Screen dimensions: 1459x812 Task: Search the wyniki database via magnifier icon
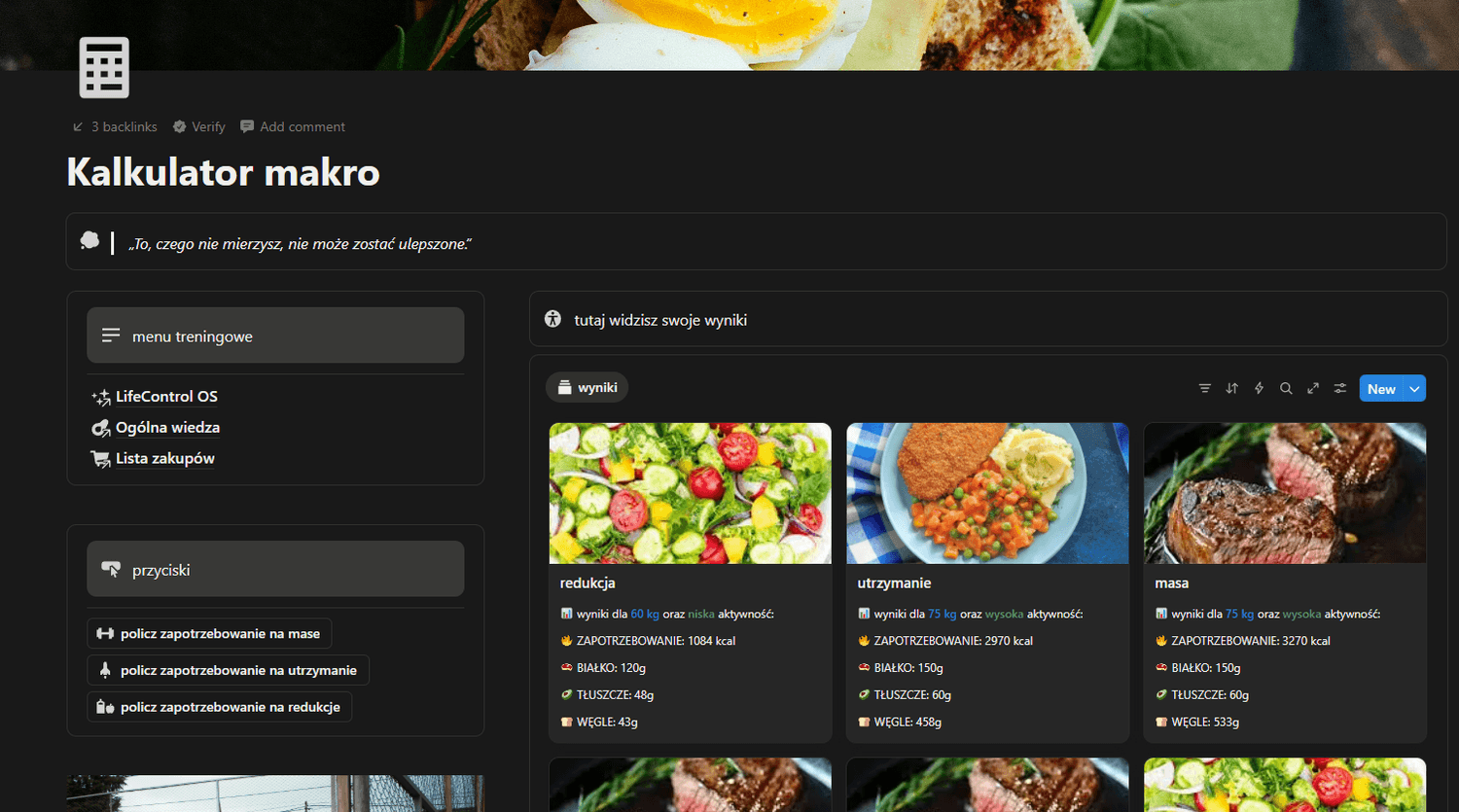tap(1286, 389)
